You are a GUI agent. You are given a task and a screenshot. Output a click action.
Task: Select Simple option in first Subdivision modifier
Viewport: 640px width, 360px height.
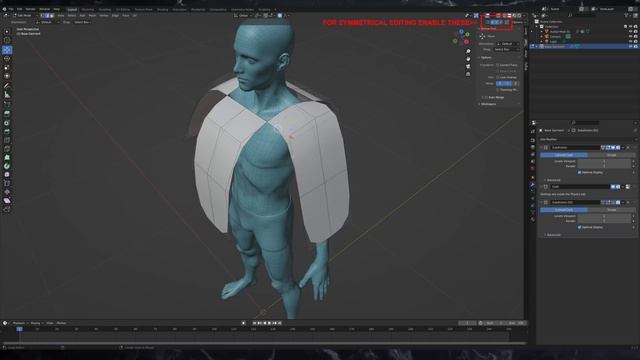[x=611, y=155]
